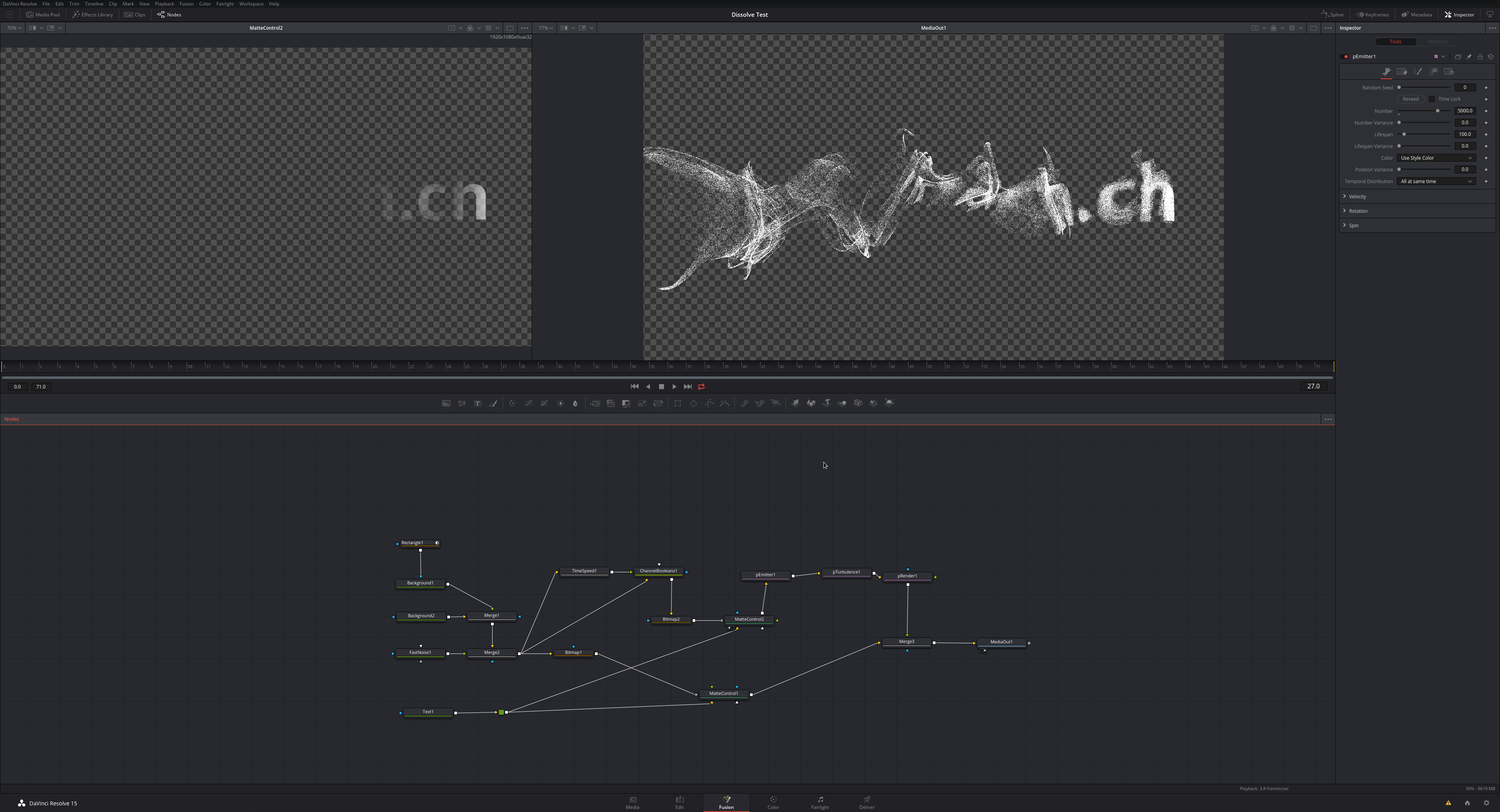Add a Text+ tool from toolbar
The width and height of the screenshot is (1500, 812).
coord(477,403)
